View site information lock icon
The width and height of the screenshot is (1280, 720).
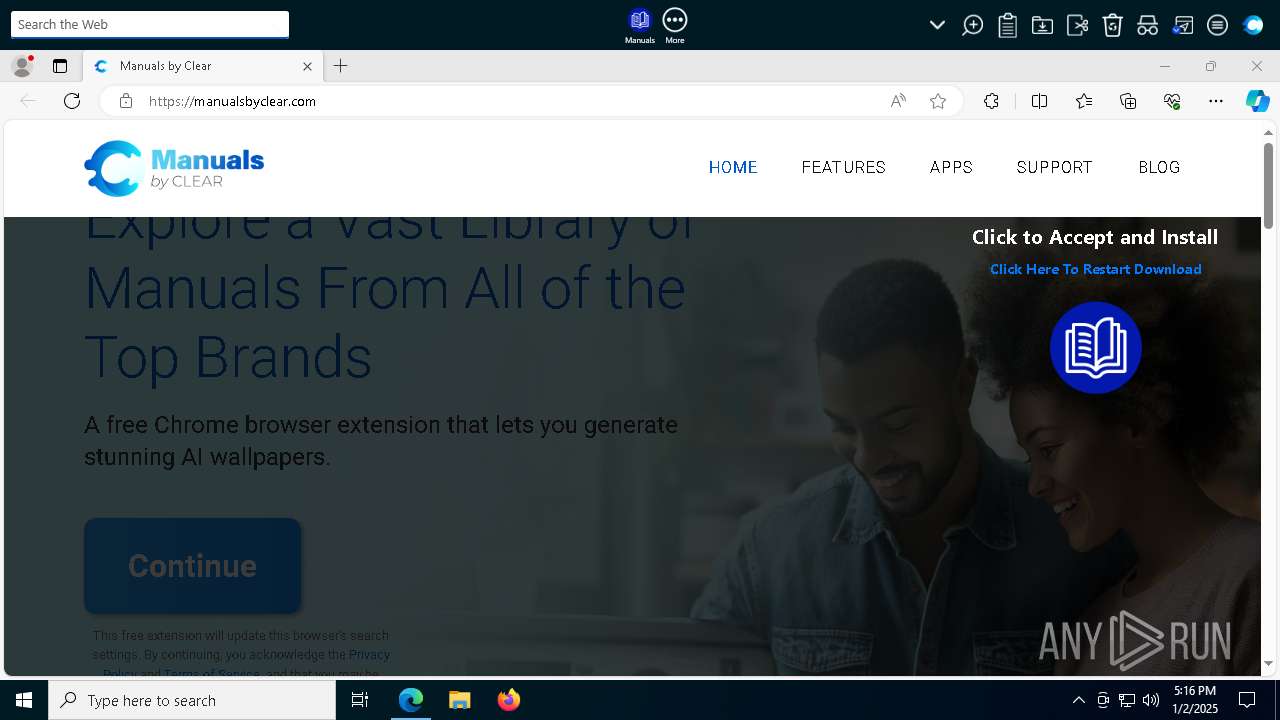coord(125,101)
